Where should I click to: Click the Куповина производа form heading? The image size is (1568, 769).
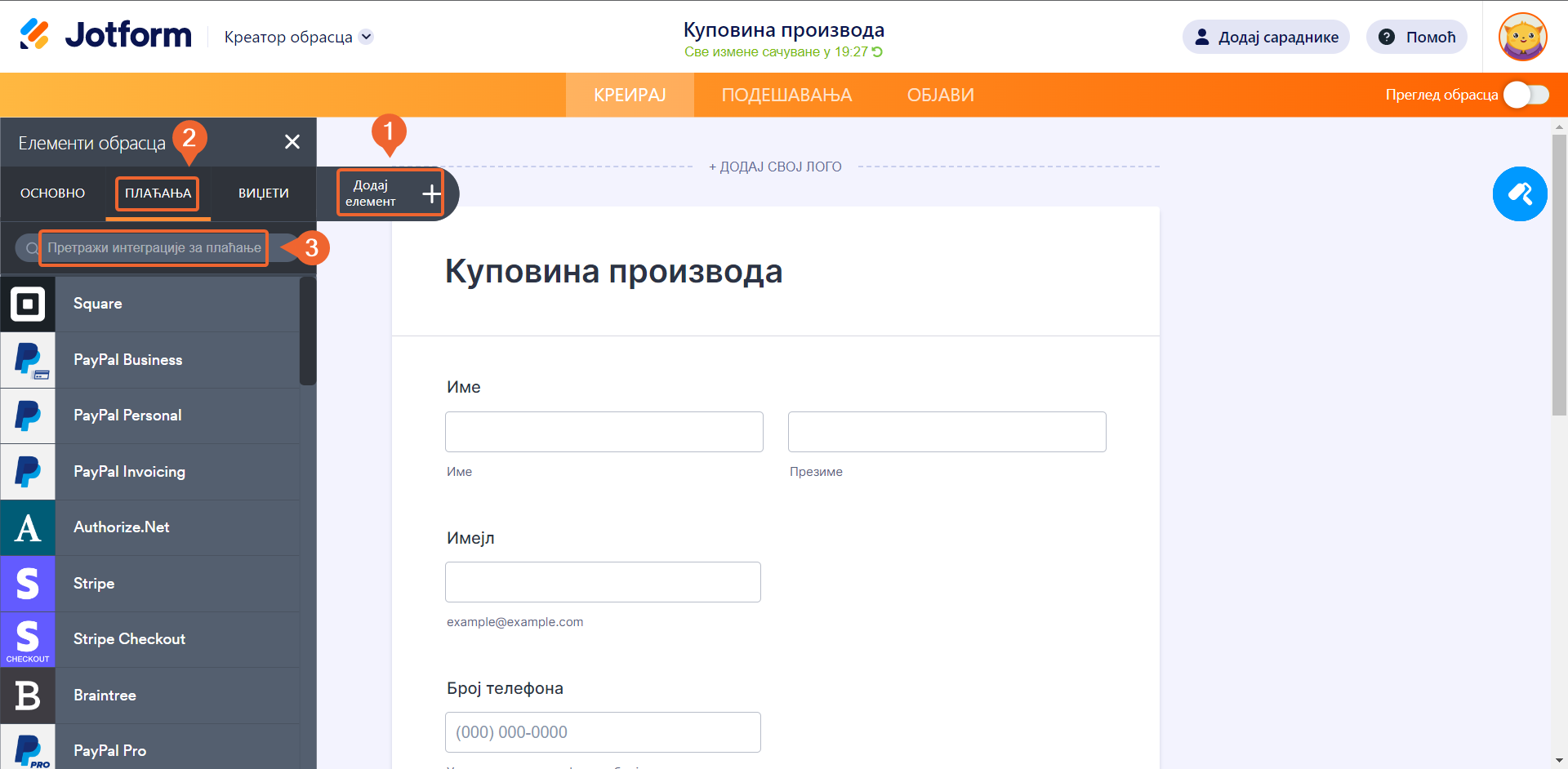[614, 271]
